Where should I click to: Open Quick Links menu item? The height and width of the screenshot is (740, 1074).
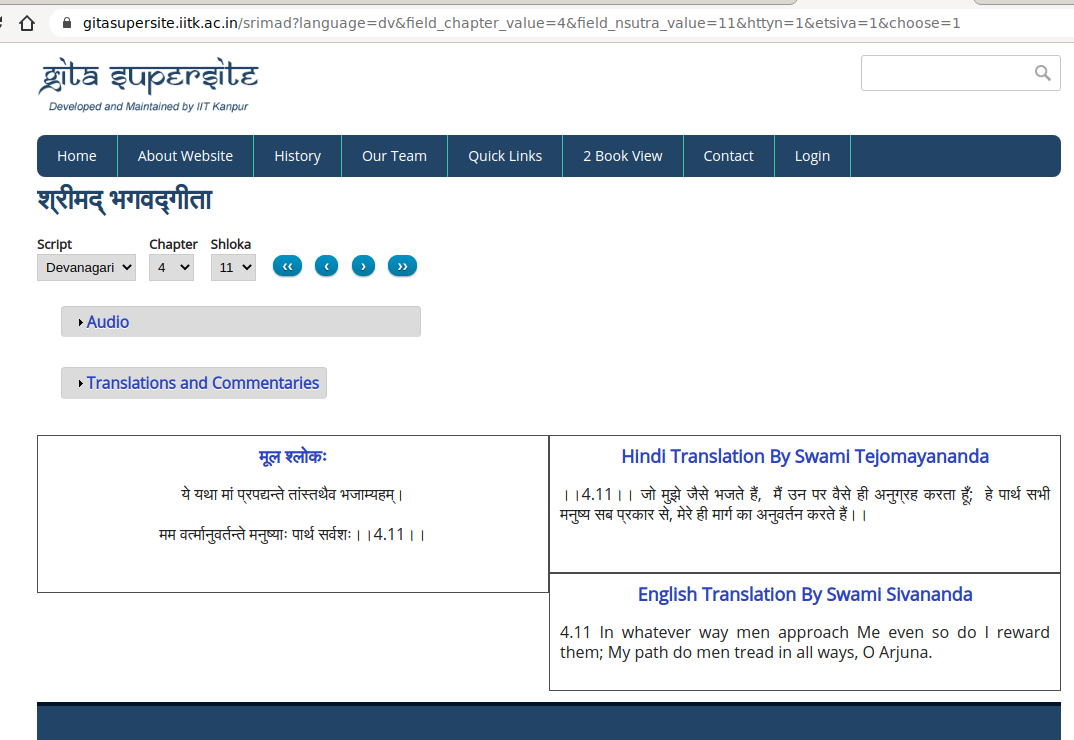pos(505,156)
